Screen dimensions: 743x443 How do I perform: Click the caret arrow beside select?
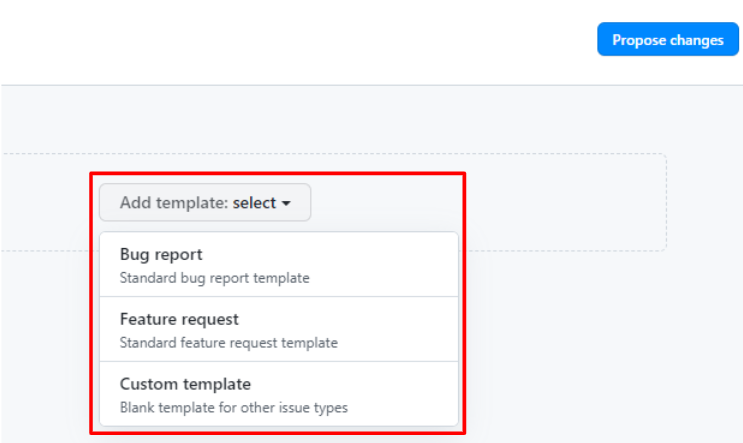[x=286, y=203]
